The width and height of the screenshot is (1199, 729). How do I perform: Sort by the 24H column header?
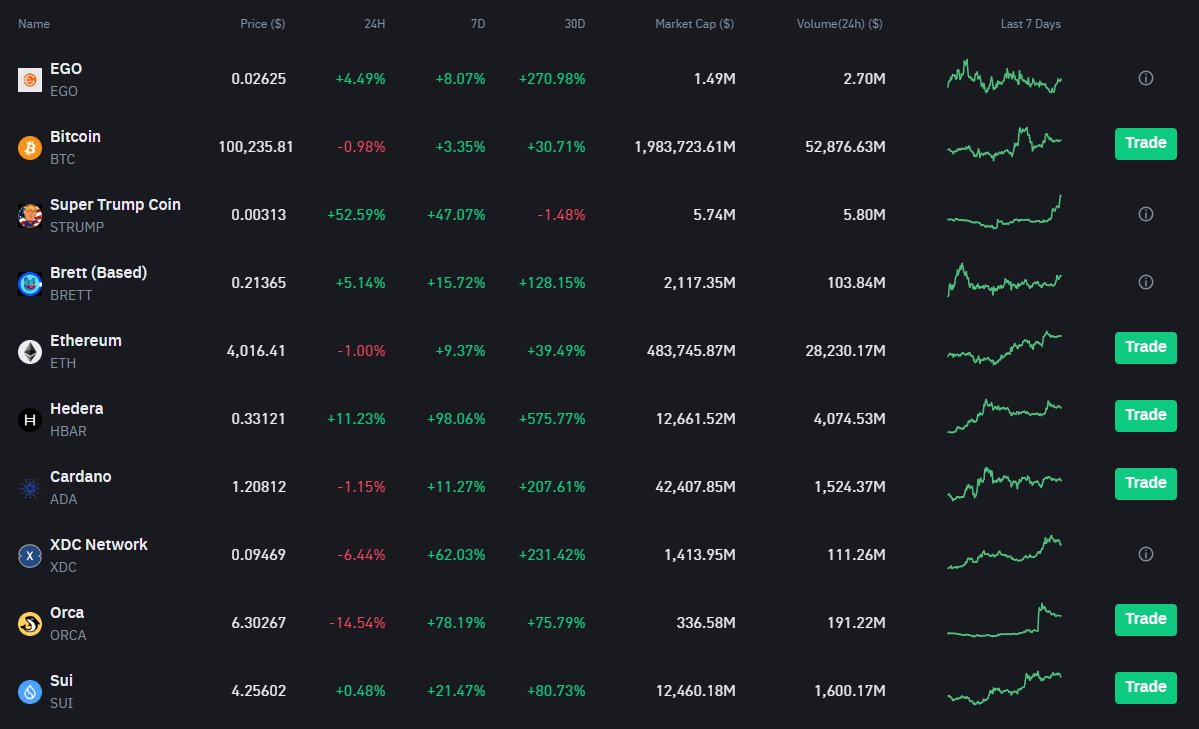click(375, 24)
